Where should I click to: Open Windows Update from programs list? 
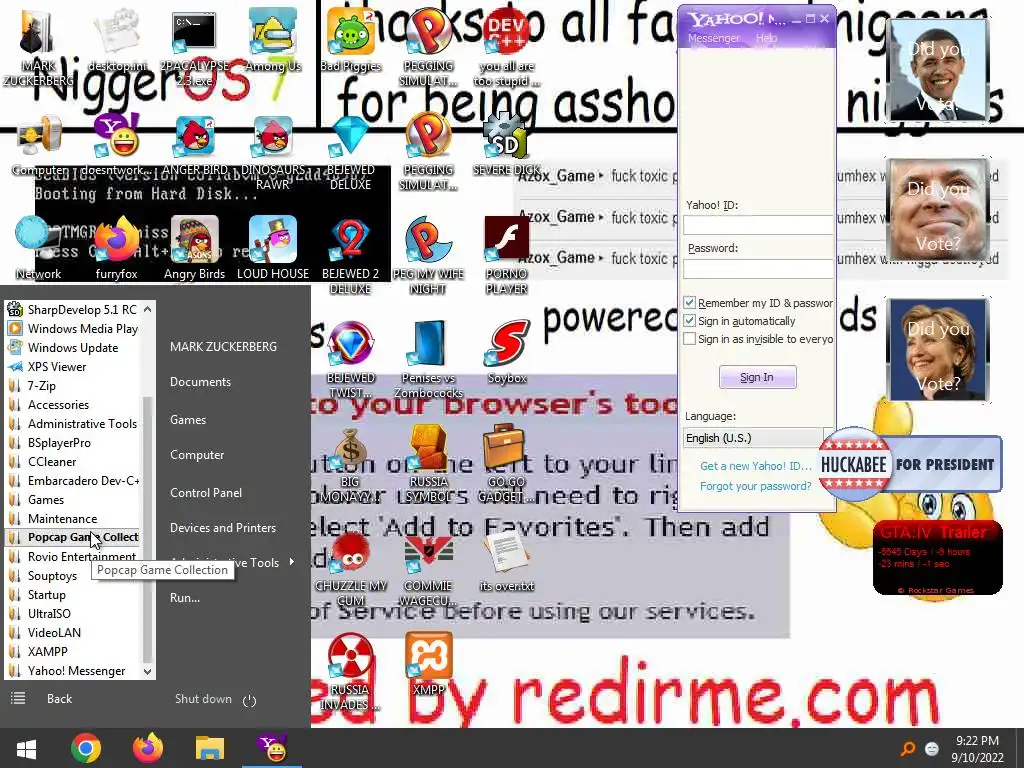72,347
